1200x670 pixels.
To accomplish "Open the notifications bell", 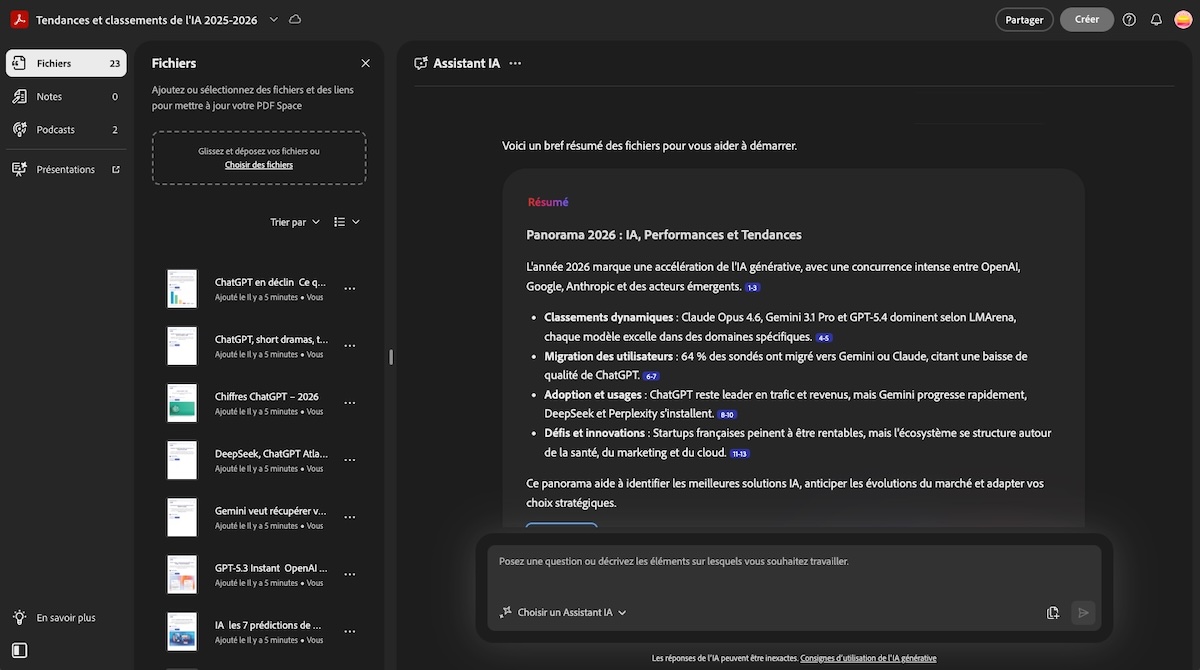I will click(1156, 20).
